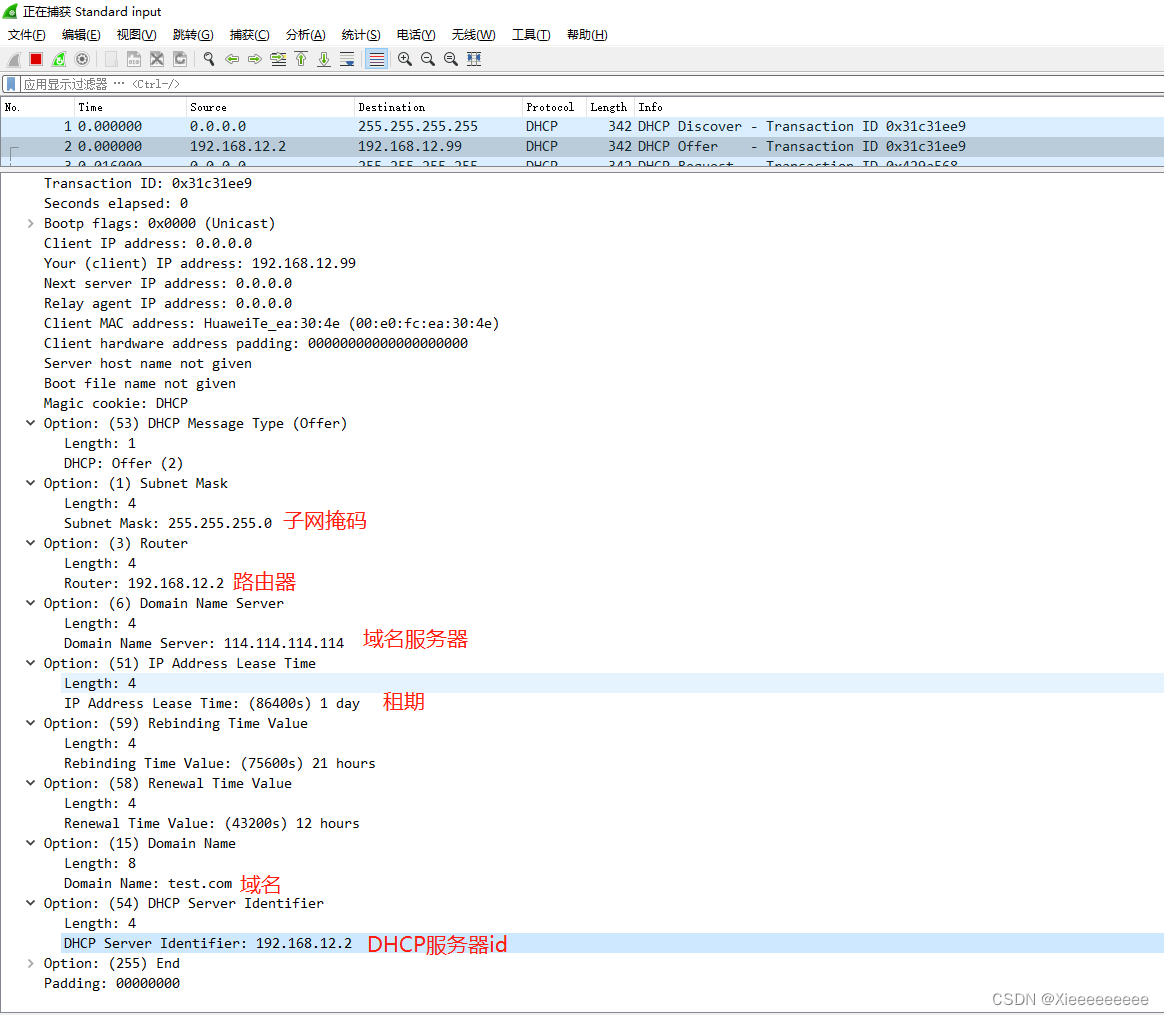This screenshot has height=1015, width=1164.
Task: Go back in packet history
Action: [x=231, y=58]
